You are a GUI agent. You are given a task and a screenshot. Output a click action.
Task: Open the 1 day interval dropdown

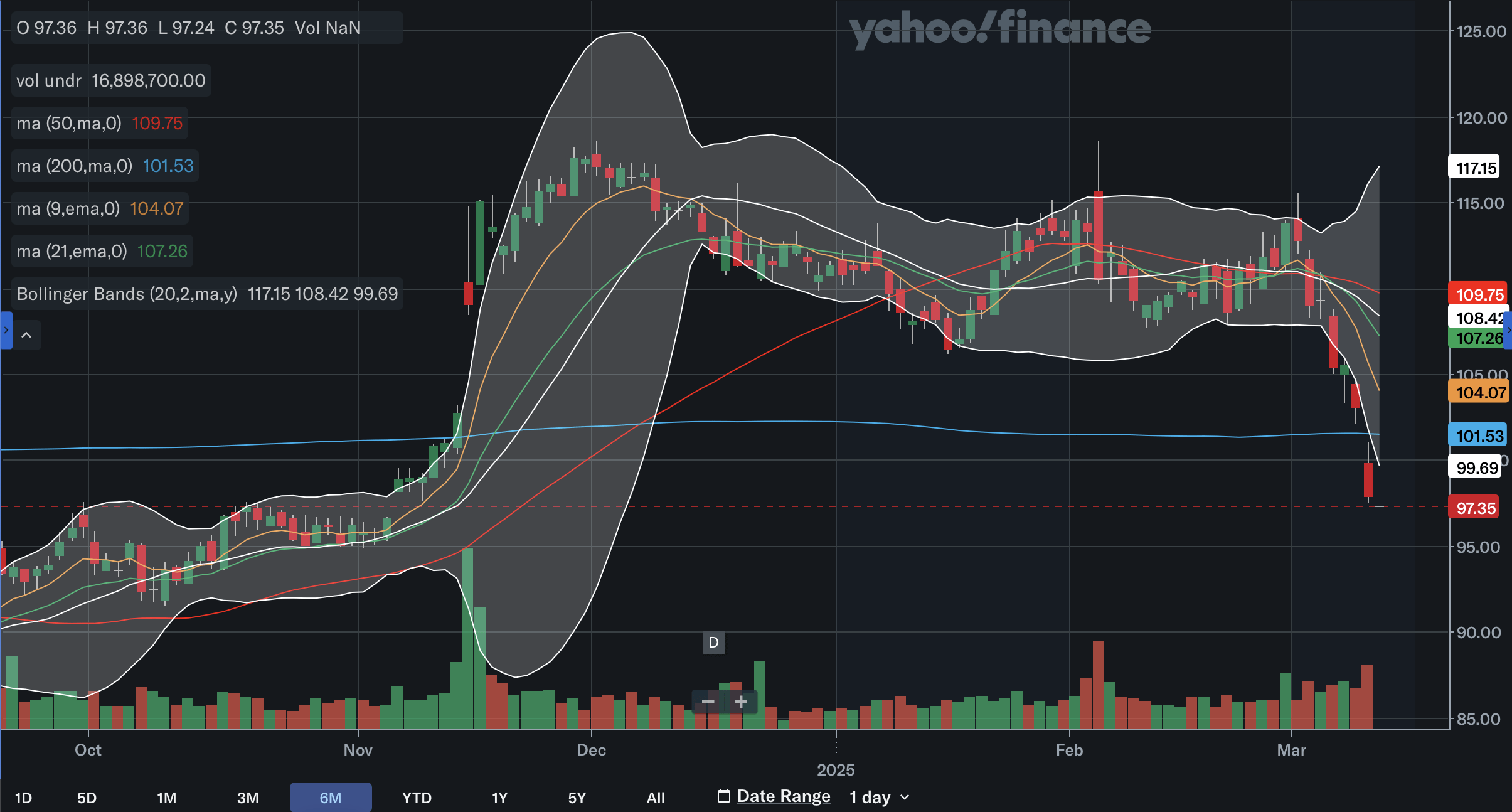(879, 797)
